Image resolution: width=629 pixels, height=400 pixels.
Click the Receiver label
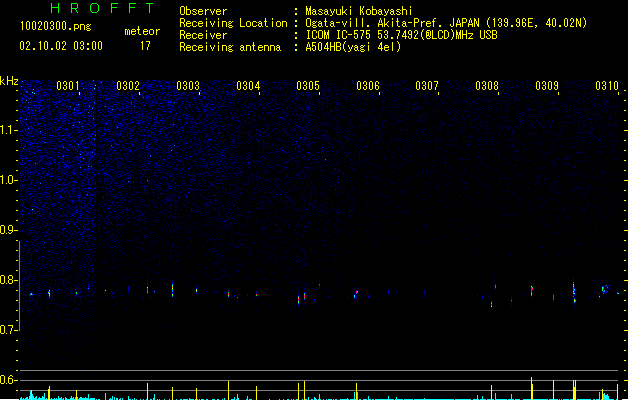203,35
